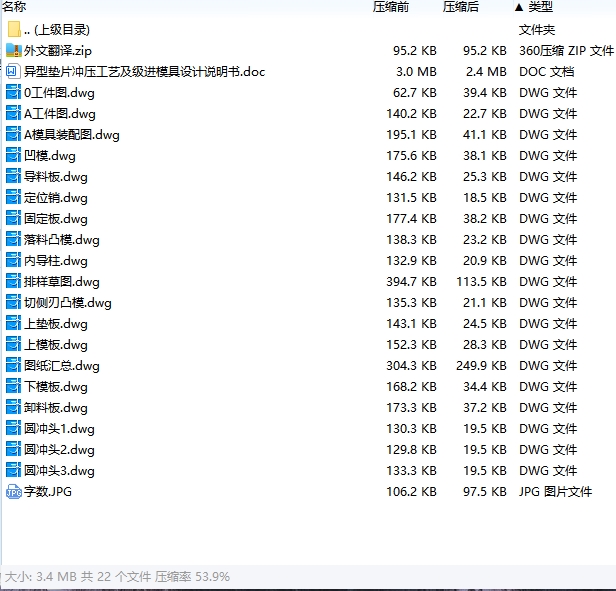Click the DWG icon beside 落料凸模.dwg
Screen dimensions: 616x591
tap(13, 239)
